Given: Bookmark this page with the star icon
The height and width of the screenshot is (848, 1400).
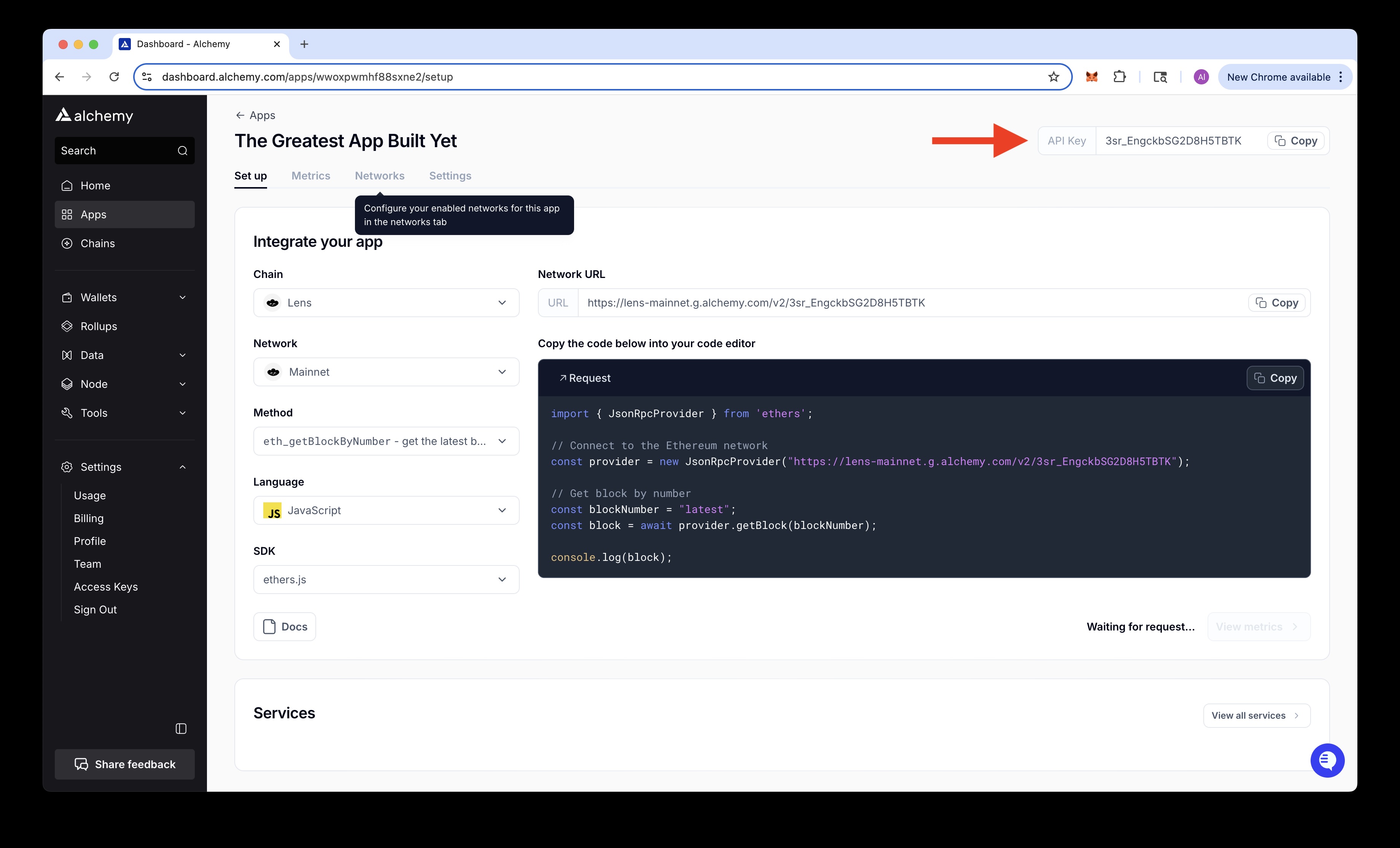Looking at the screenshot, I should (1053, 77).
